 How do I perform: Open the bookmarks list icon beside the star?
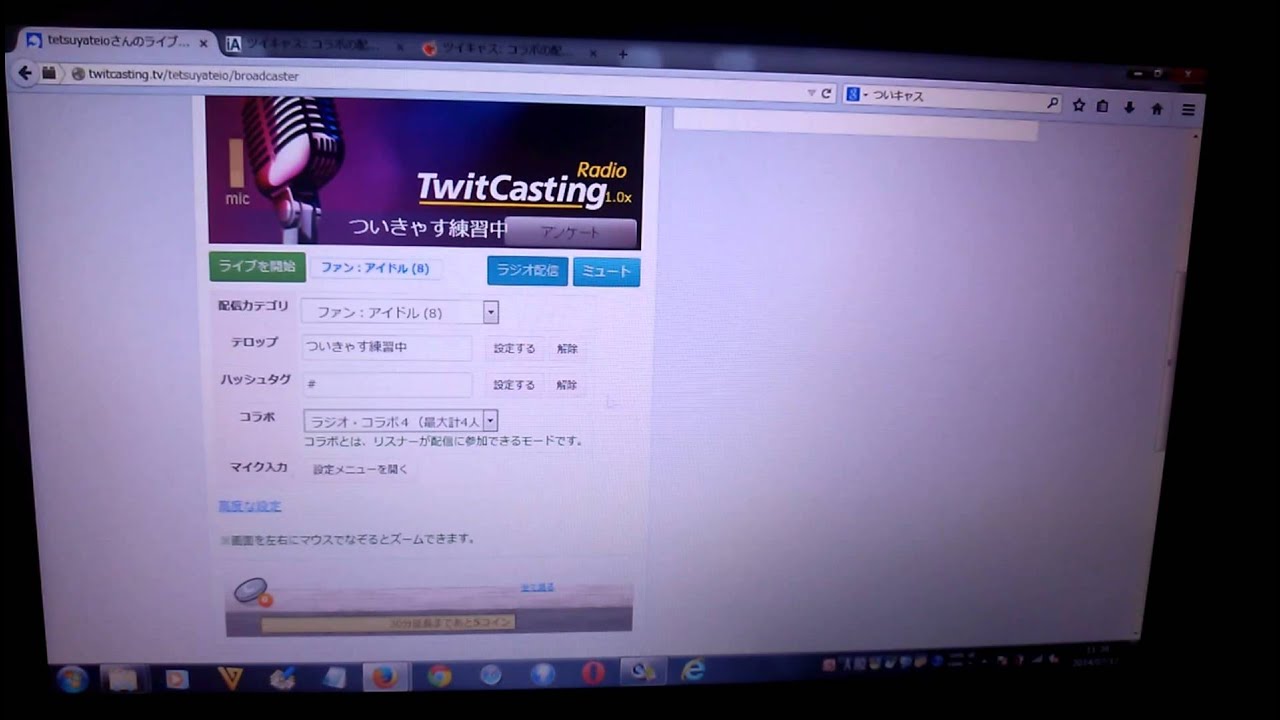(1103, 106)
